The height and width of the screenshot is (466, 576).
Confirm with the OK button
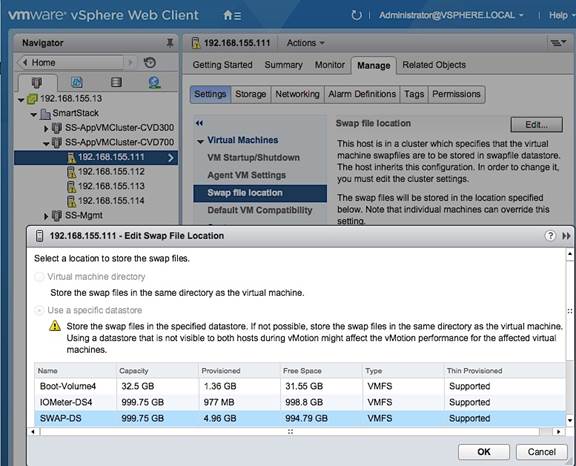click(484, 452)
